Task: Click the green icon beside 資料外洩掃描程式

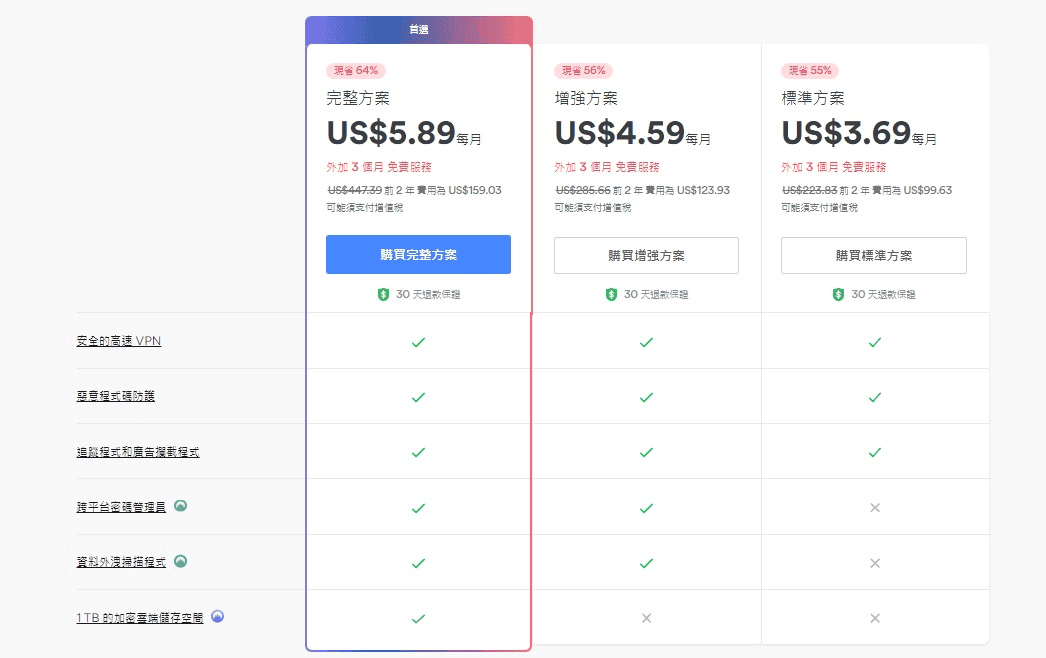Action: (x=180, y=561)
